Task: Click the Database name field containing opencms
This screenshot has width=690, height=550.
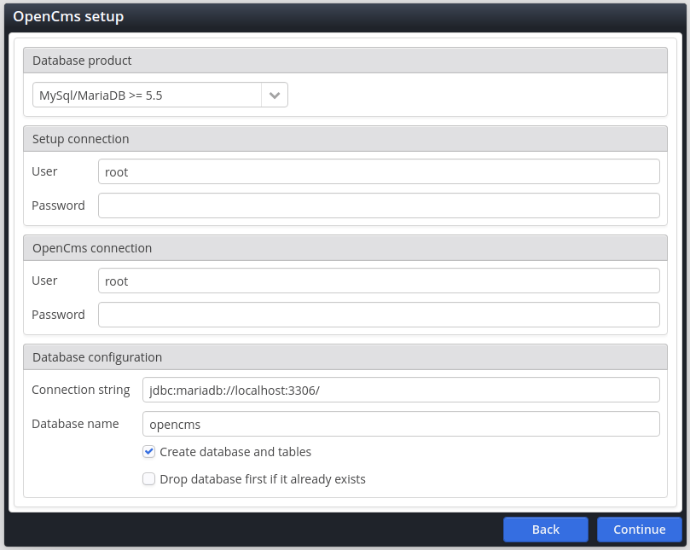Action: click(400, 424)
